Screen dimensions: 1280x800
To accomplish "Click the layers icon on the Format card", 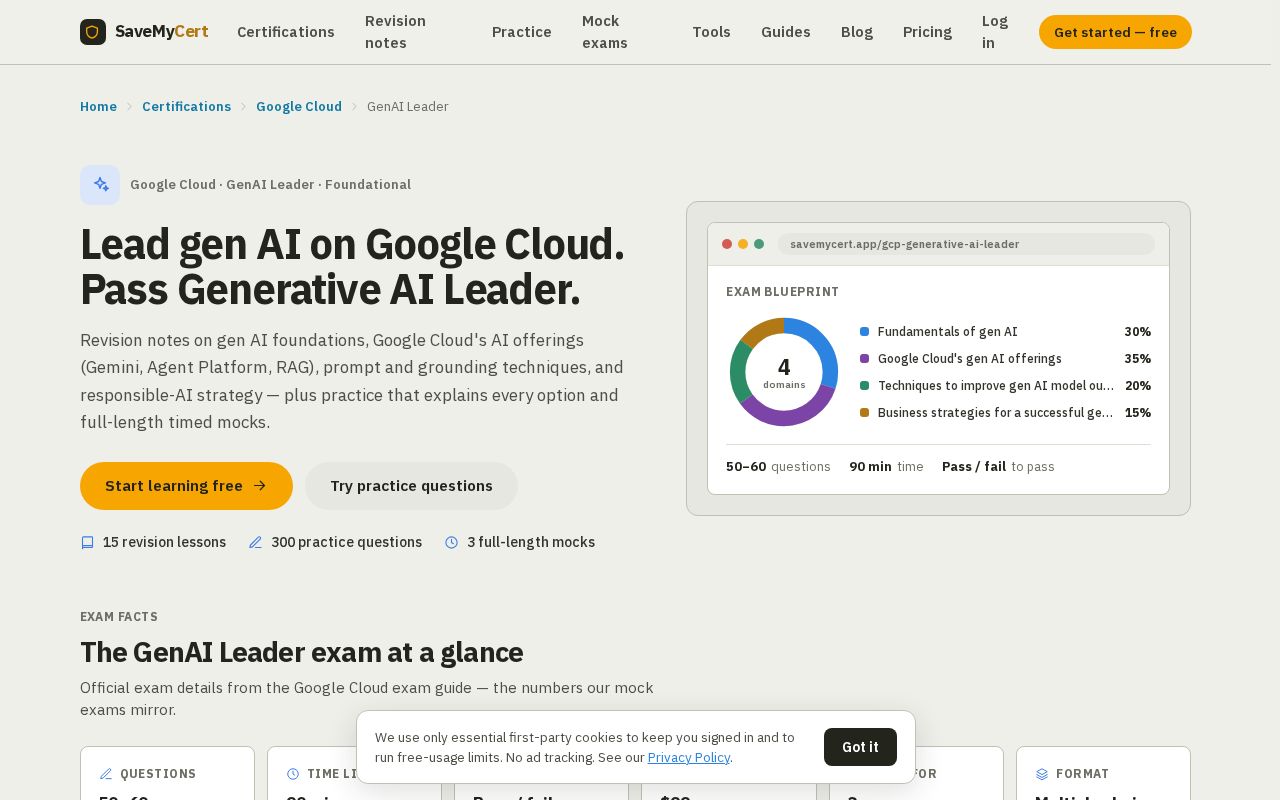I will point(1042,774).
